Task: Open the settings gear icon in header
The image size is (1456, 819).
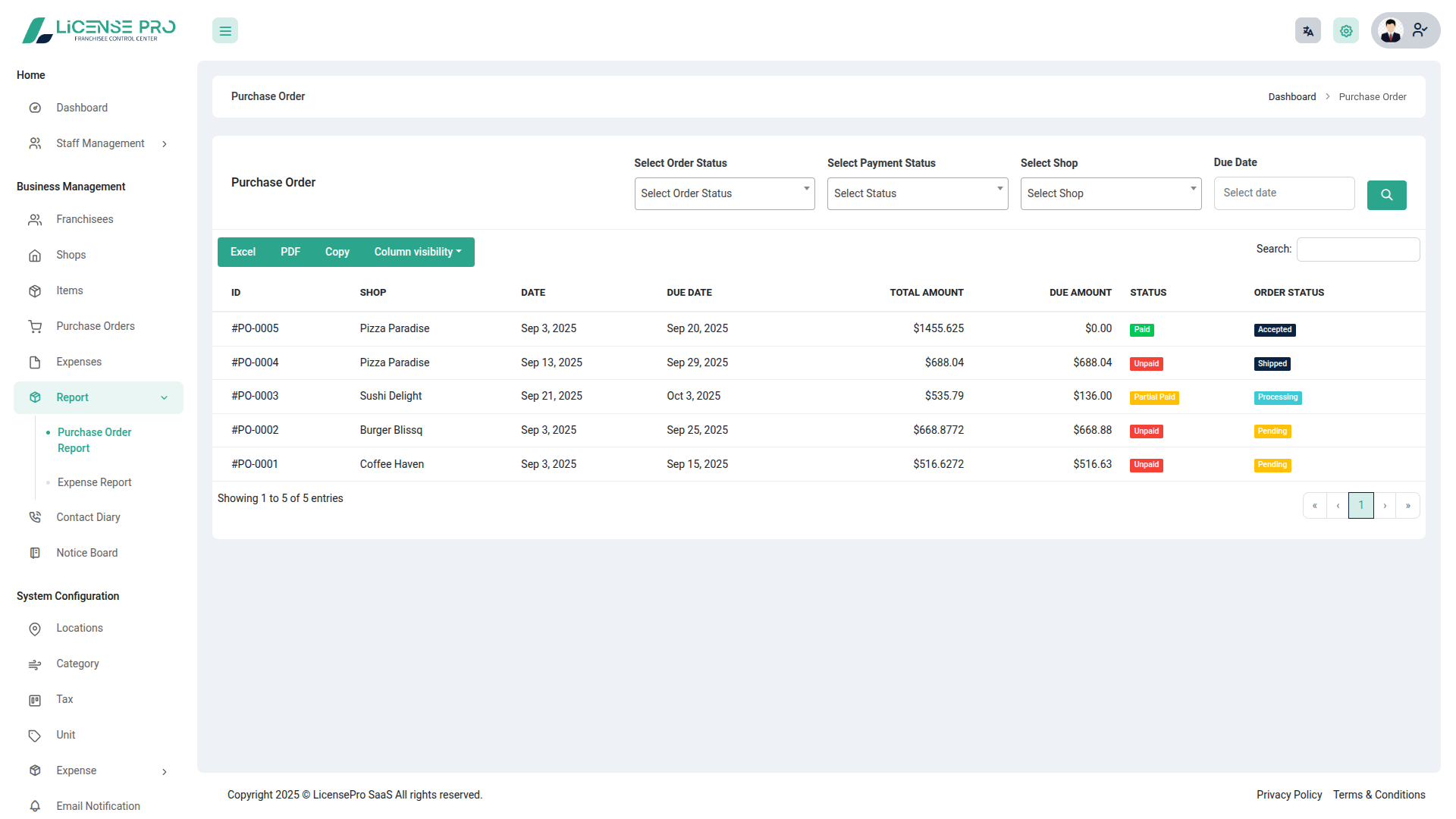Action: coord(1346,31)
